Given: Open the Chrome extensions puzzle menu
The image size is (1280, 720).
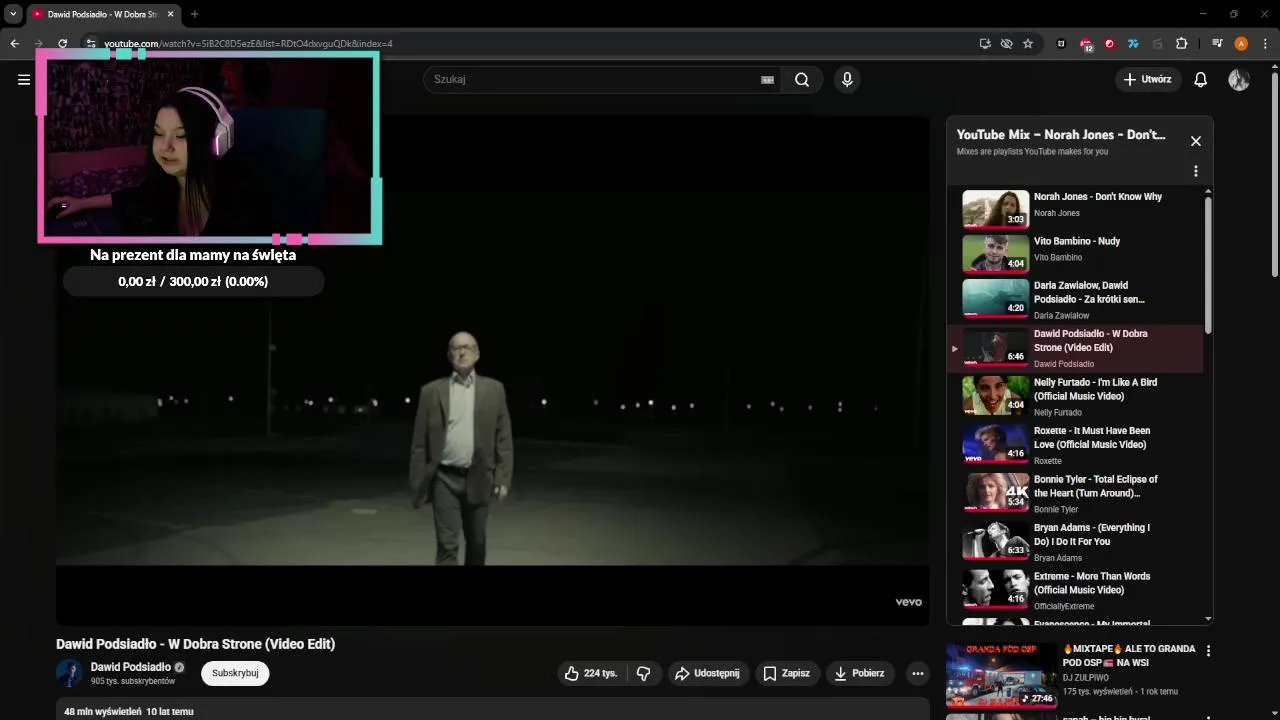Looking at the screenshot, I should 1181,43.
